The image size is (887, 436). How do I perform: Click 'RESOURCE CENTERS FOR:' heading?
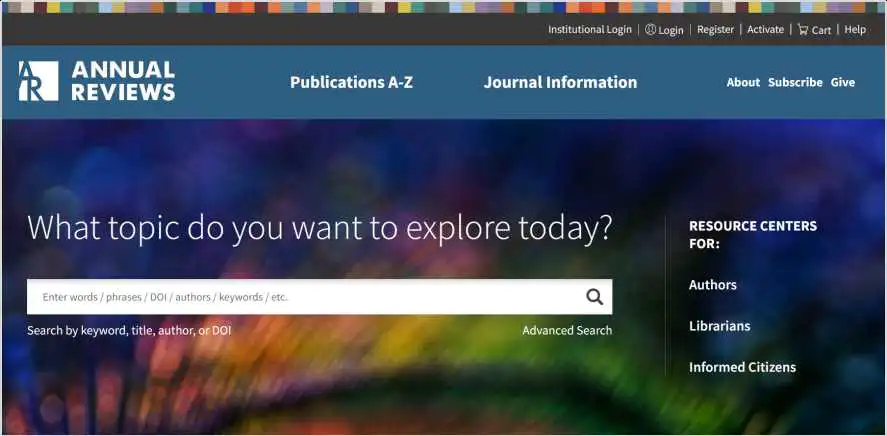coord(752,235)
